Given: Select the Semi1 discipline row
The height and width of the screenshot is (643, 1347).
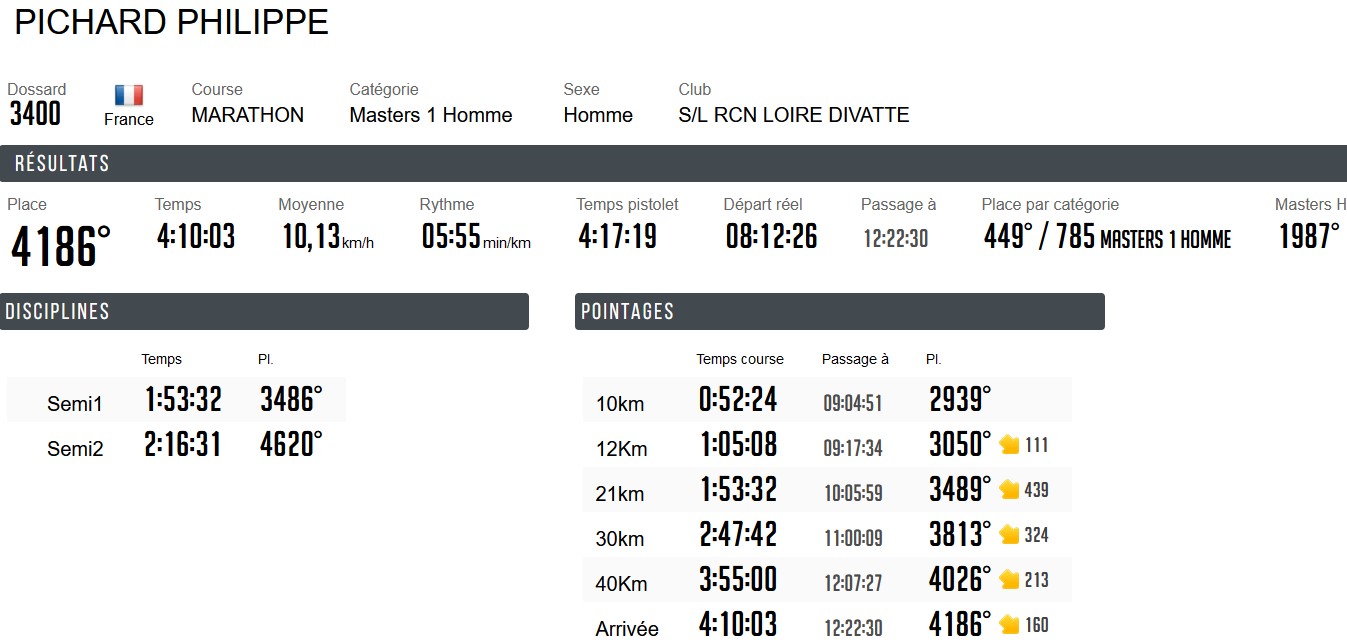Looking at the screenshot, I should click(x=176, y=400).
